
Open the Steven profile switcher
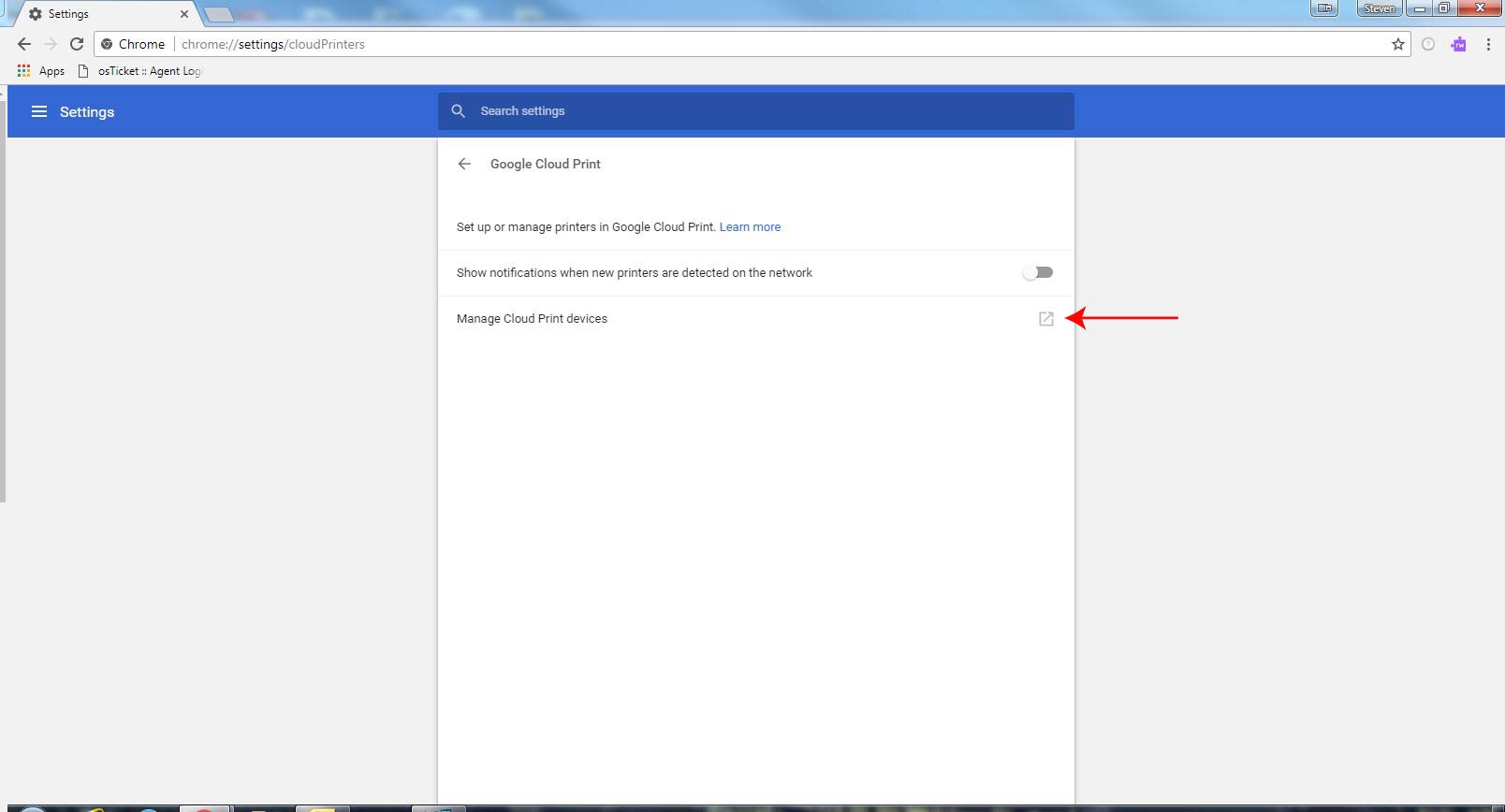[x=1379, y=8]
